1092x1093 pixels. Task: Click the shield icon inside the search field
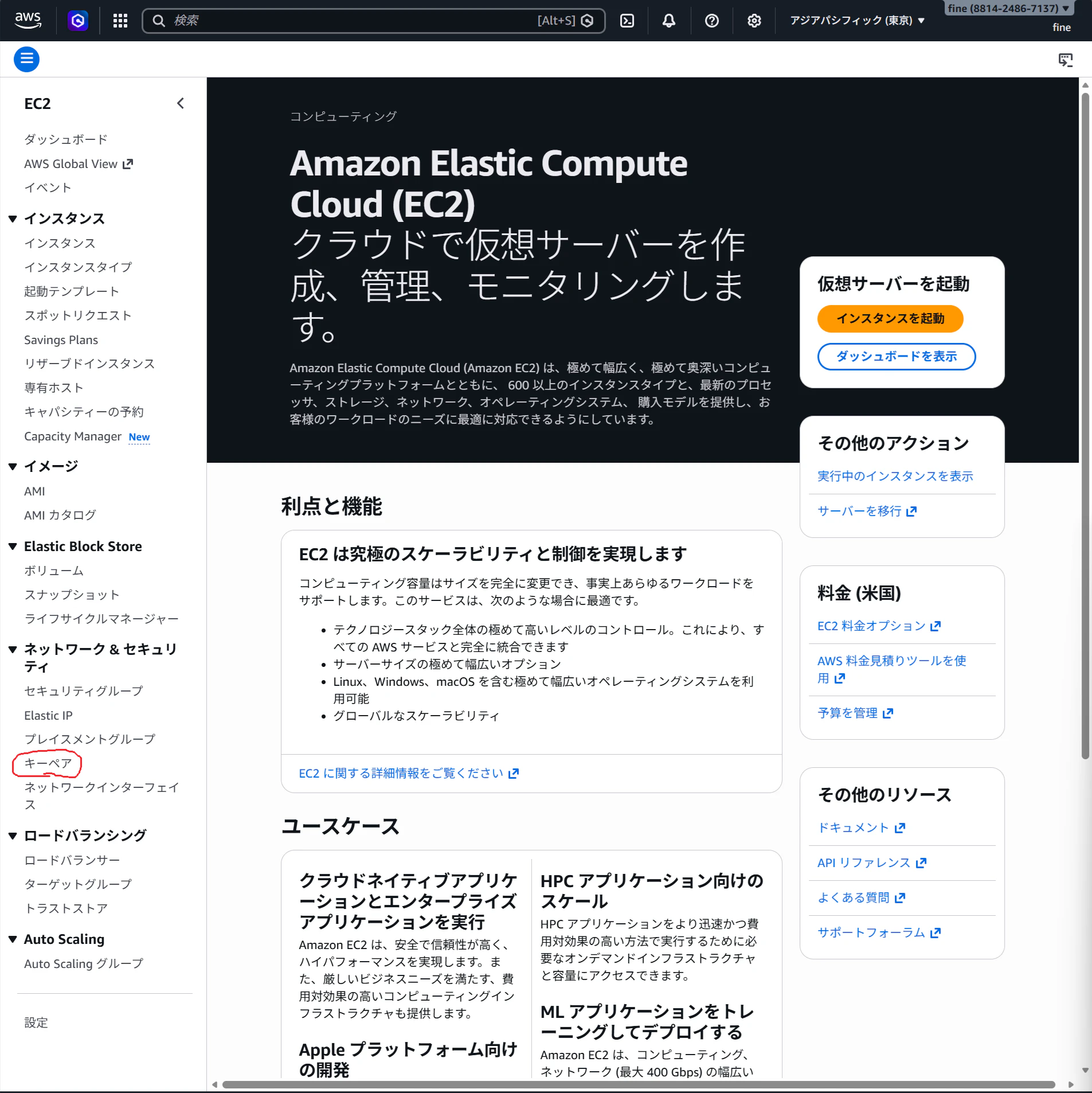[588, 21]
